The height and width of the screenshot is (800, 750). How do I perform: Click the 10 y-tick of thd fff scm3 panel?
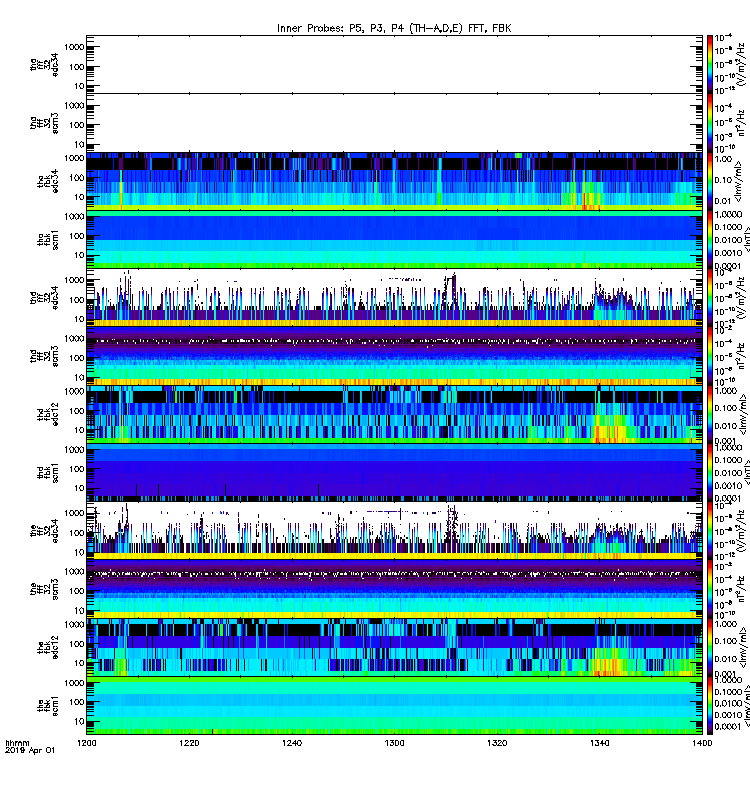tap(79, 378)
